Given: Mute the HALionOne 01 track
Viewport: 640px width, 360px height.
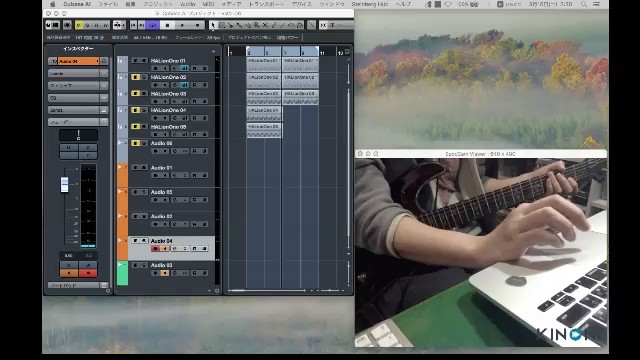Looking at the screenshot, I should (136, 60).
